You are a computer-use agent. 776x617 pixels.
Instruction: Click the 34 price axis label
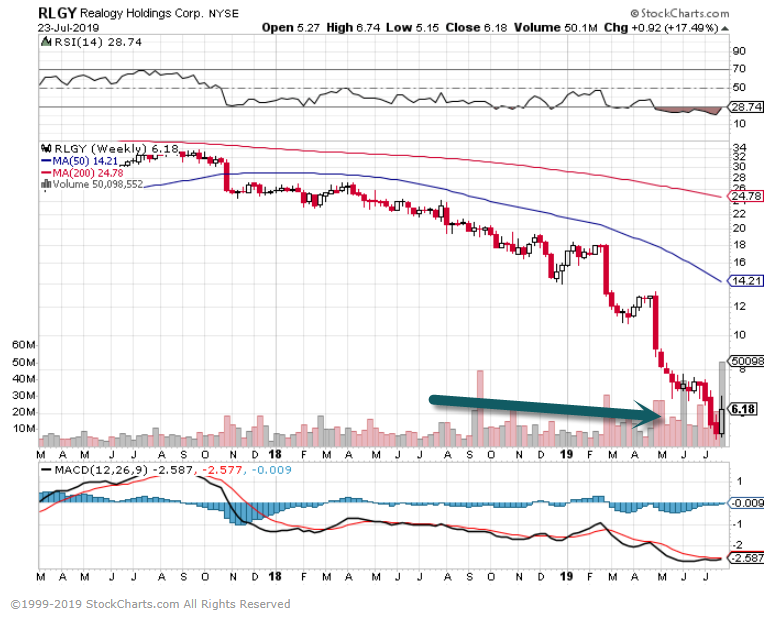coord(739,147)
